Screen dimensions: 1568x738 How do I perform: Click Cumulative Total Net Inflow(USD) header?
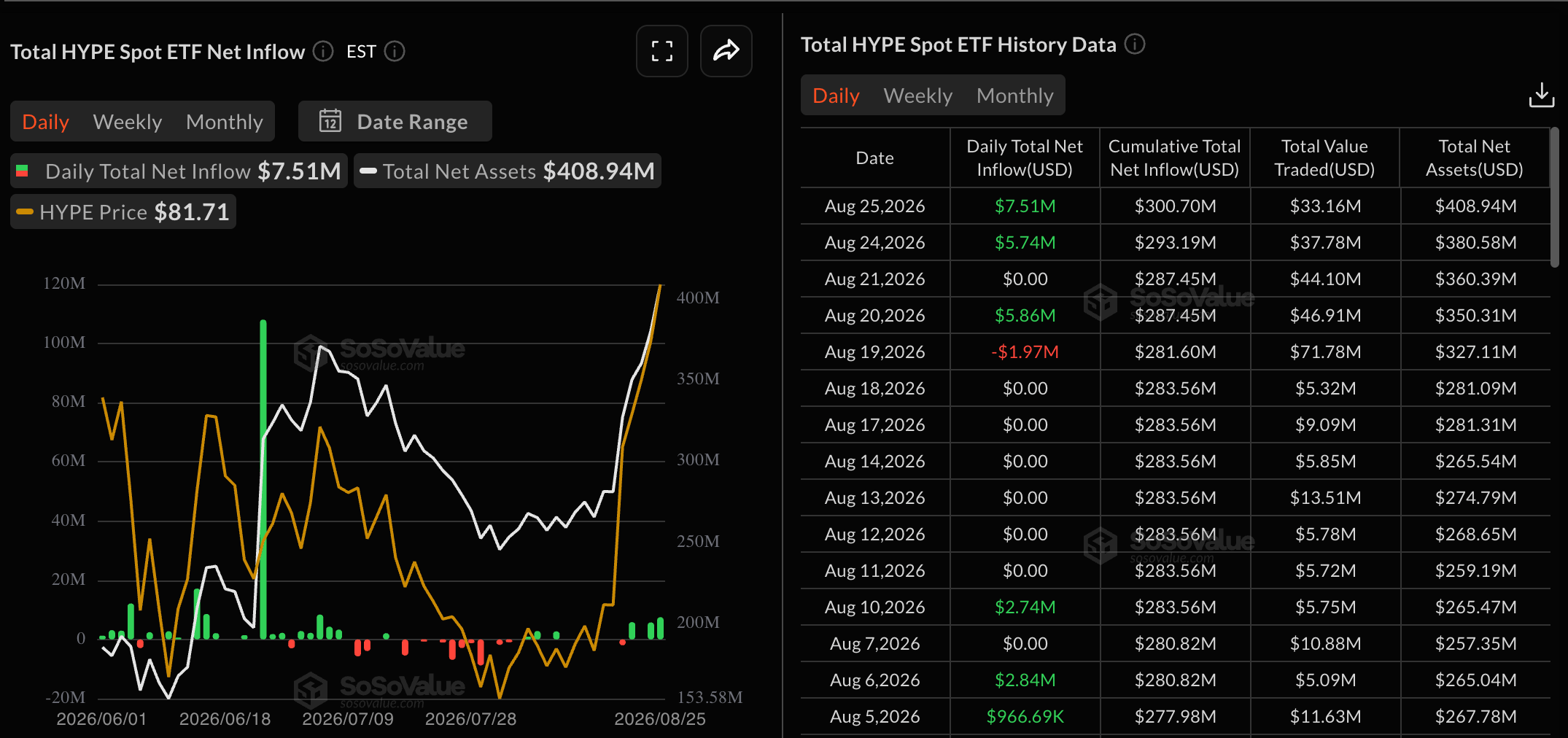(x=1175, y=158)
